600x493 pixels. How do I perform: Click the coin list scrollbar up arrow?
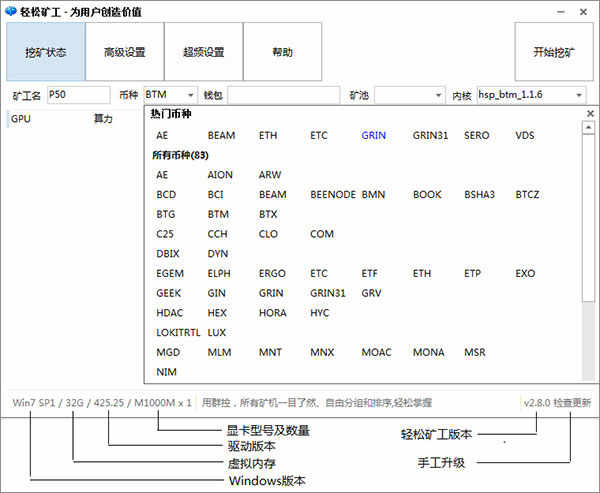tap(588, 127)
